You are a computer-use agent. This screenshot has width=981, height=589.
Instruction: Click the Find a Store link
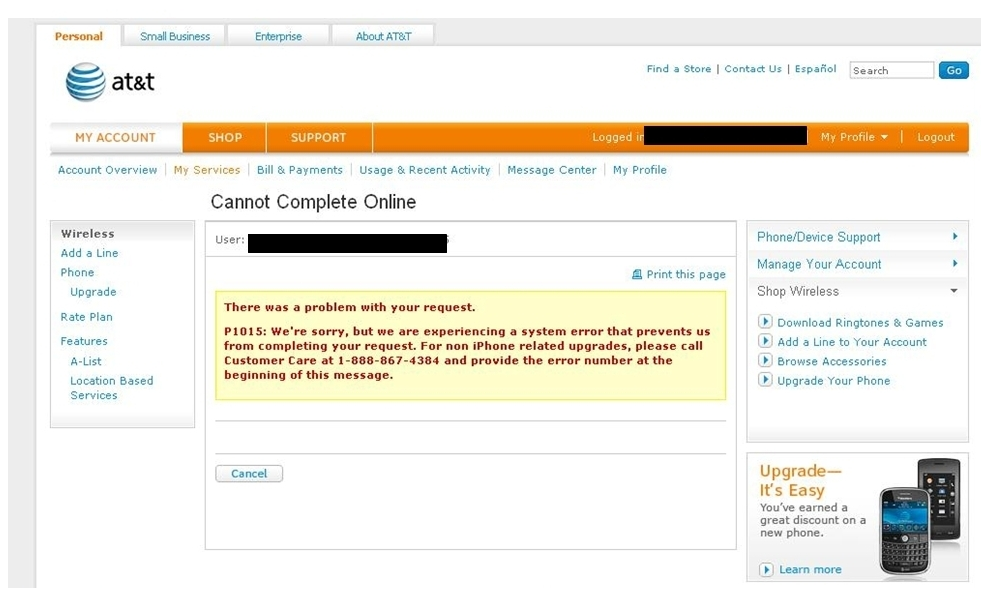(679, 69)
